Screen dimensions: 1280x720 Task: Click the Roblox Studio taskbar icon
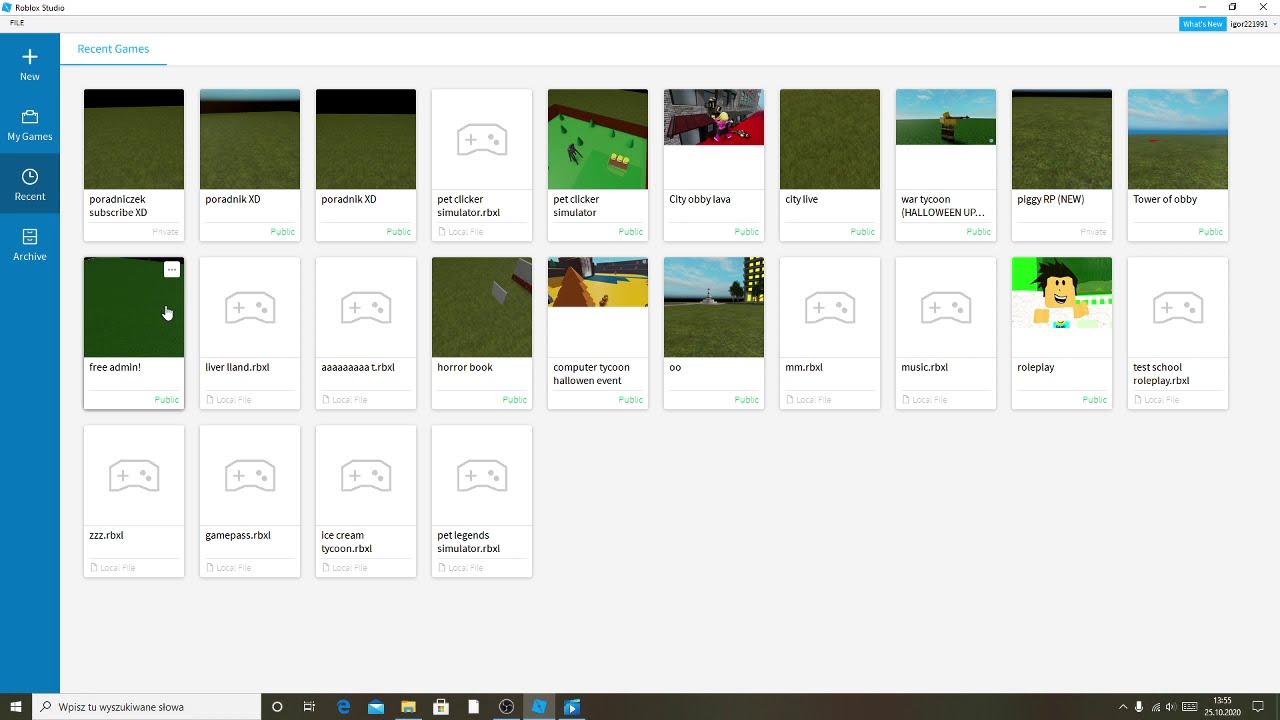539,707
